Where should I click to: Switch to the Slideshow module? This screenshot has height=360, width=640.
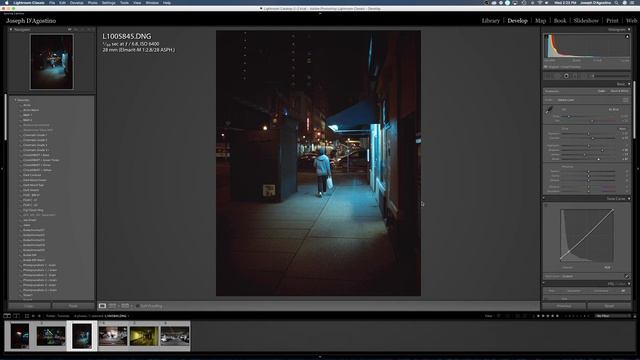tap(586, 20)
